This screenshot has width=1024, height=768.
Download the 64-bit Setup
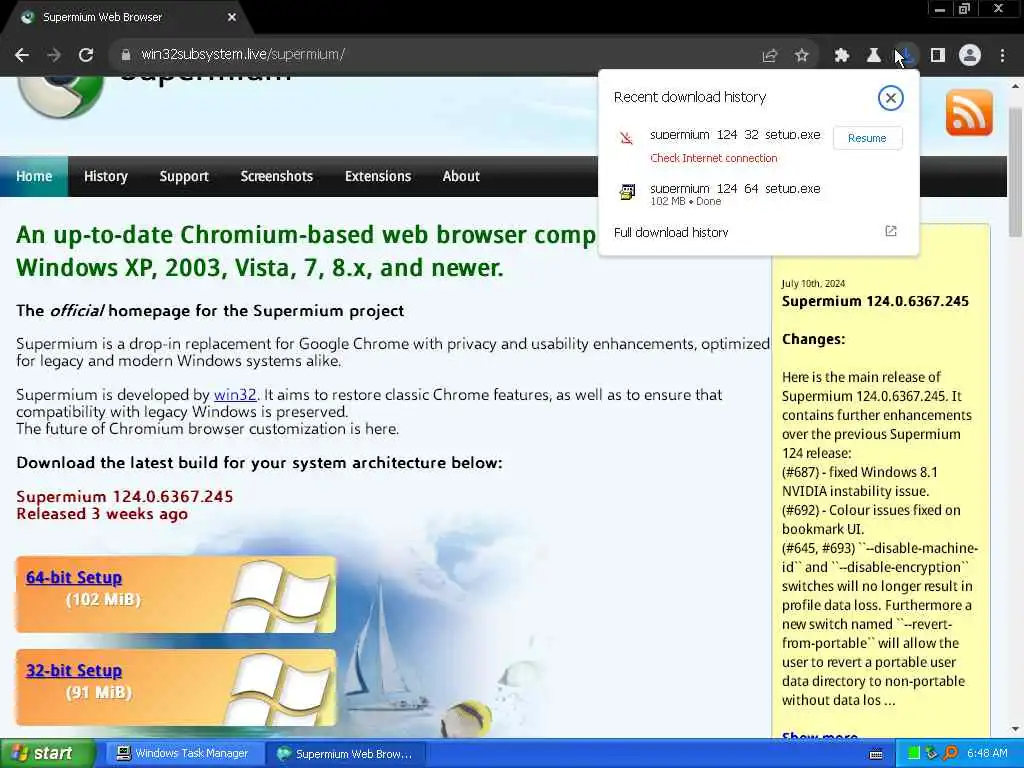74,577
